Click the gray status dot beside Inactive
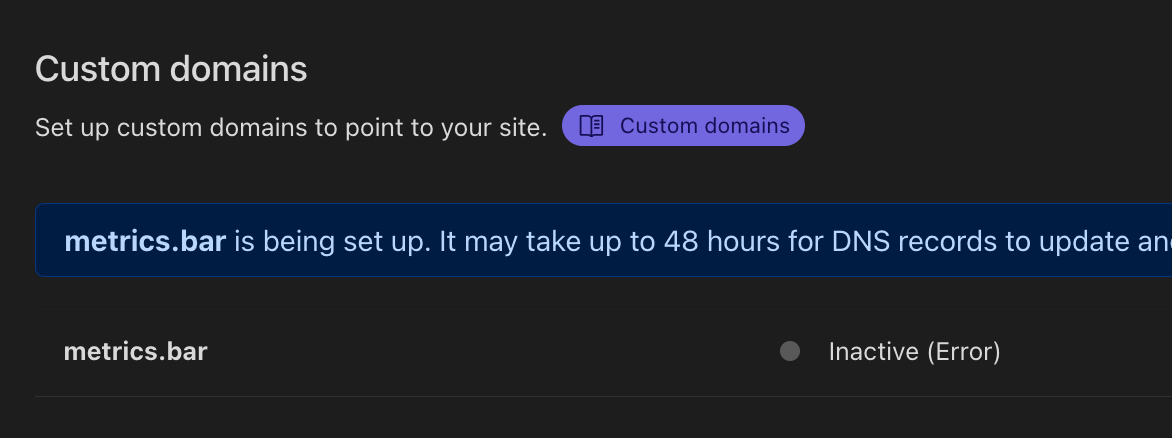 (x=790, y=351)
